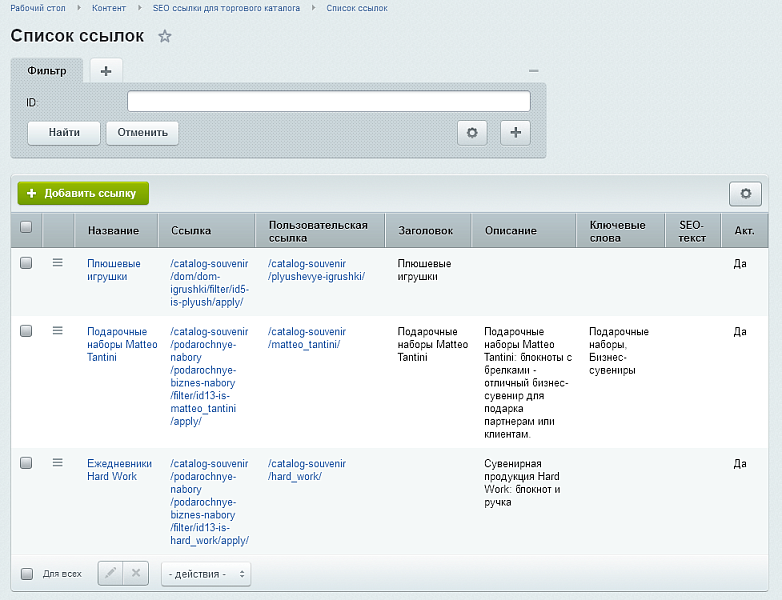This screenshot has height=600, width=782.
Task: Open list settings gear above table
Action: tap(745, 193)
